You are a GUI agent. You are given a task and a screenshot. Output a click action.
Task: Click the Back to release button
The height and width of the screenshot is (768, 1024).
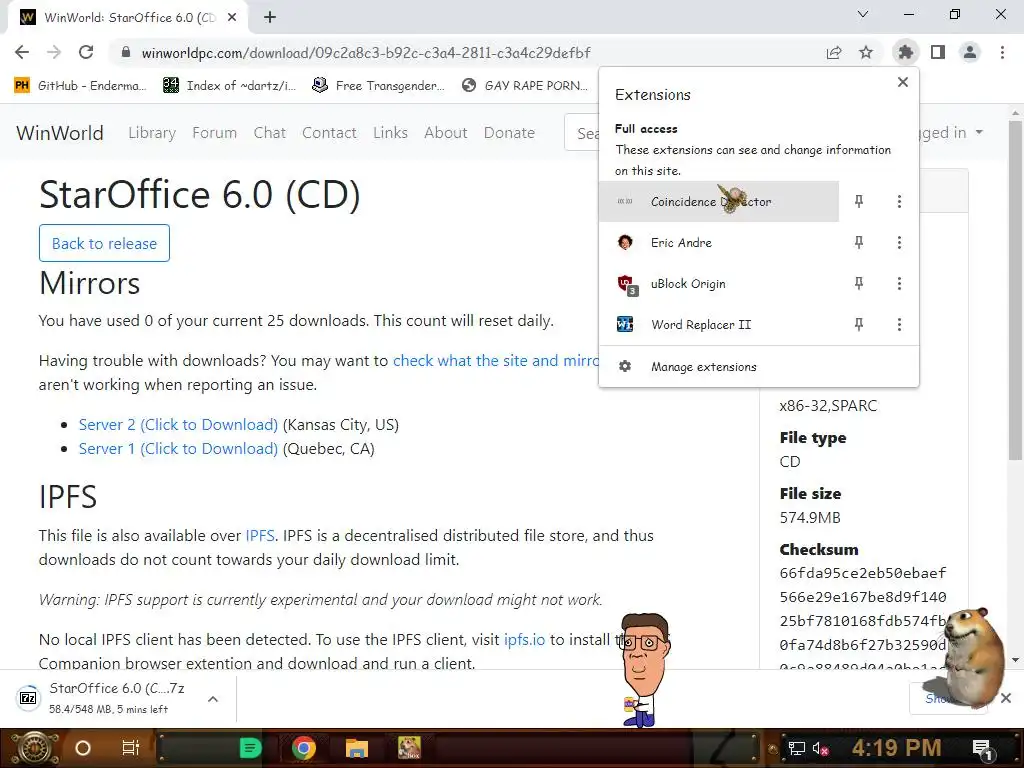click(x=104, y=243)
